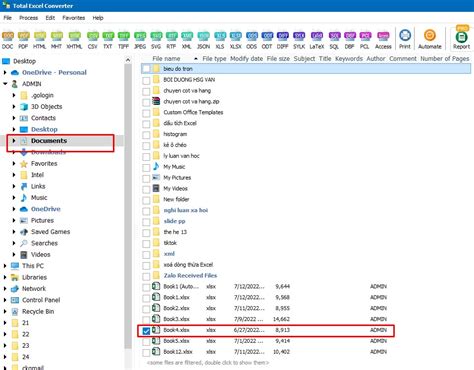Open the Favorites menu

coord(74,18)
